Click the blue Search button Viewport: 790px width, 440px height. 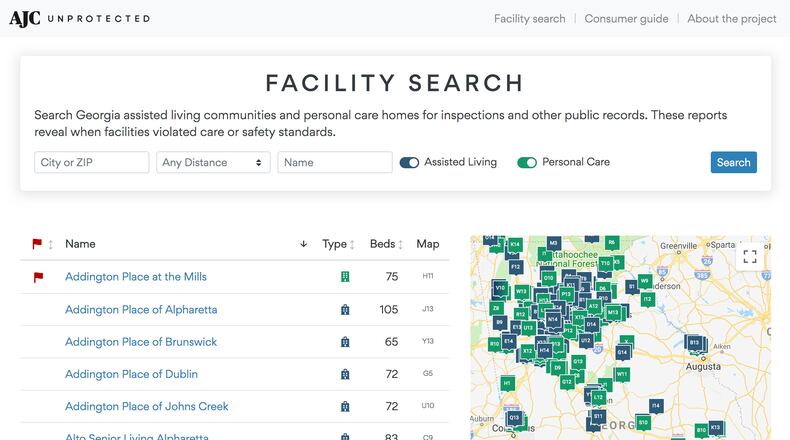pyautogui.click(x=734, y=162)
